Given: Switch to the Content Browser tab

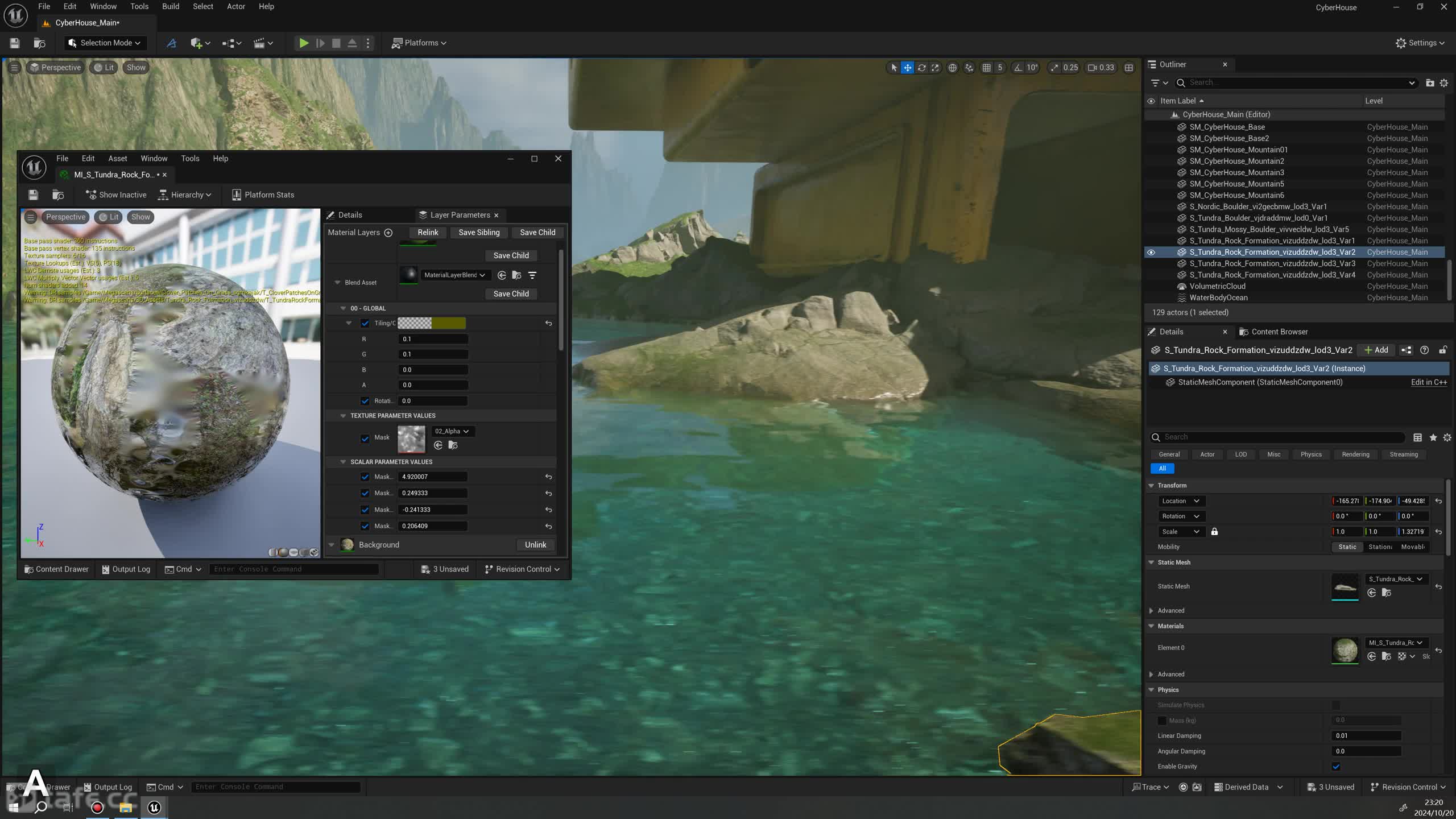Looking at the screenshot, I should pos(1274,332).
